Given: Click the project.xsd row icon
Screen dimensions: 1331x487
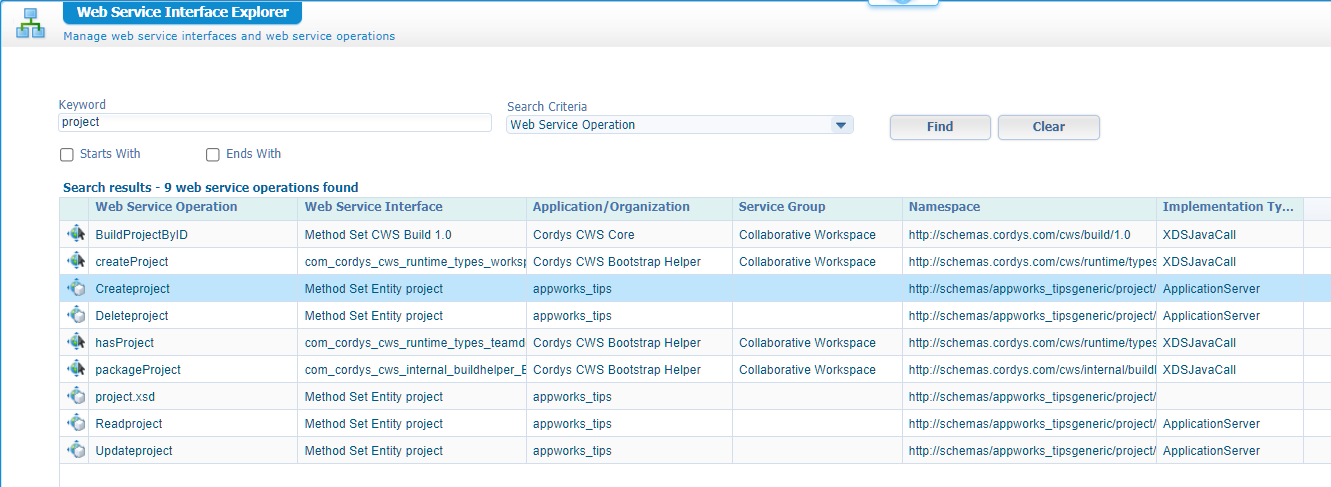Looking at the screenshot, I should click(76, 396).
